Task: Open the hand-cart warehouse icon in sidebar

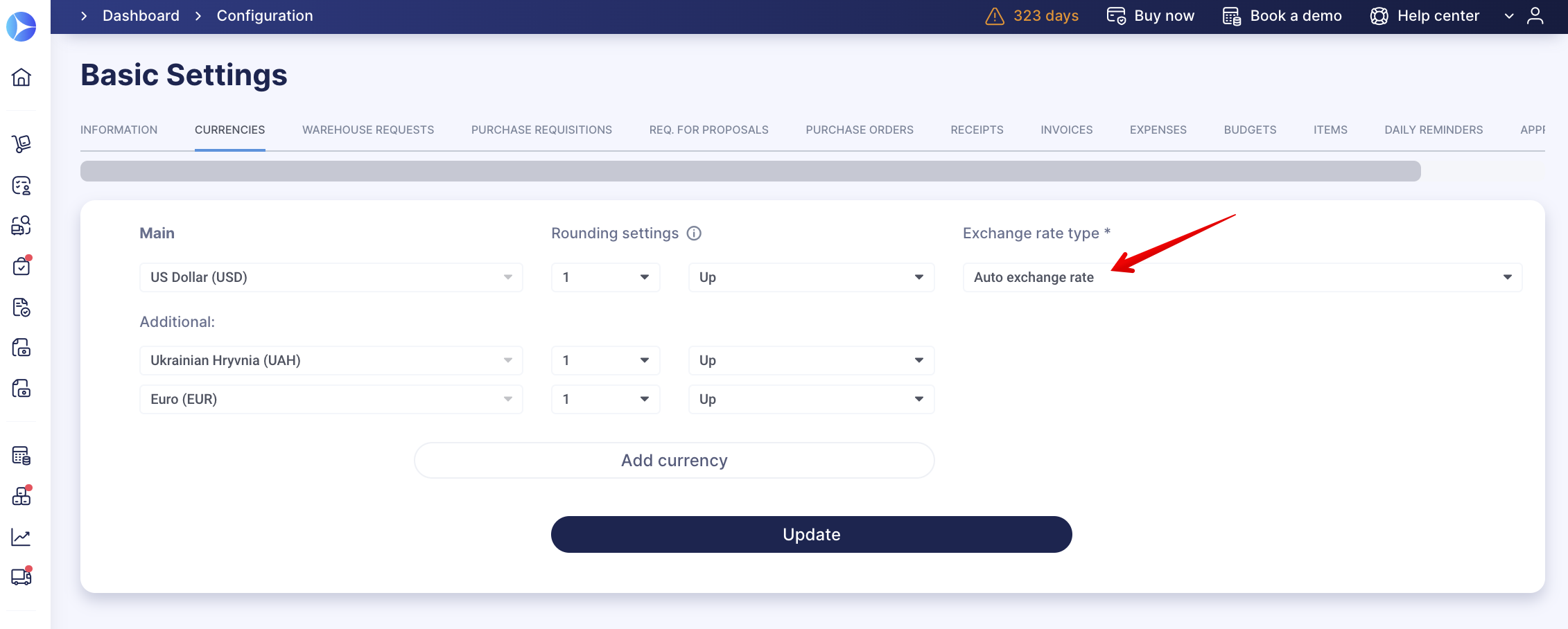Action: pyautogui.click(x=21, y=143)
